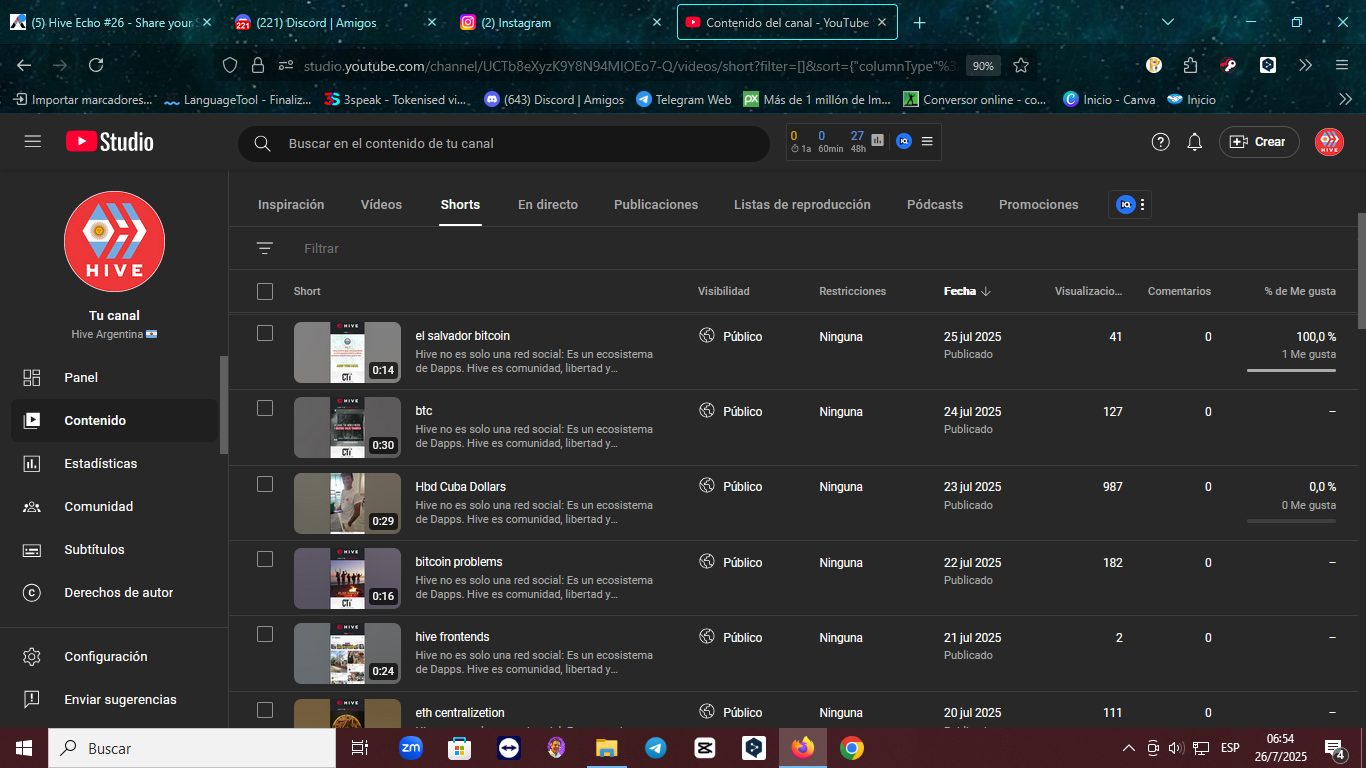Viewport: 1366px width, 768px height.
Task: Open Telegram Web bookmark
Action: pos(684,99)
